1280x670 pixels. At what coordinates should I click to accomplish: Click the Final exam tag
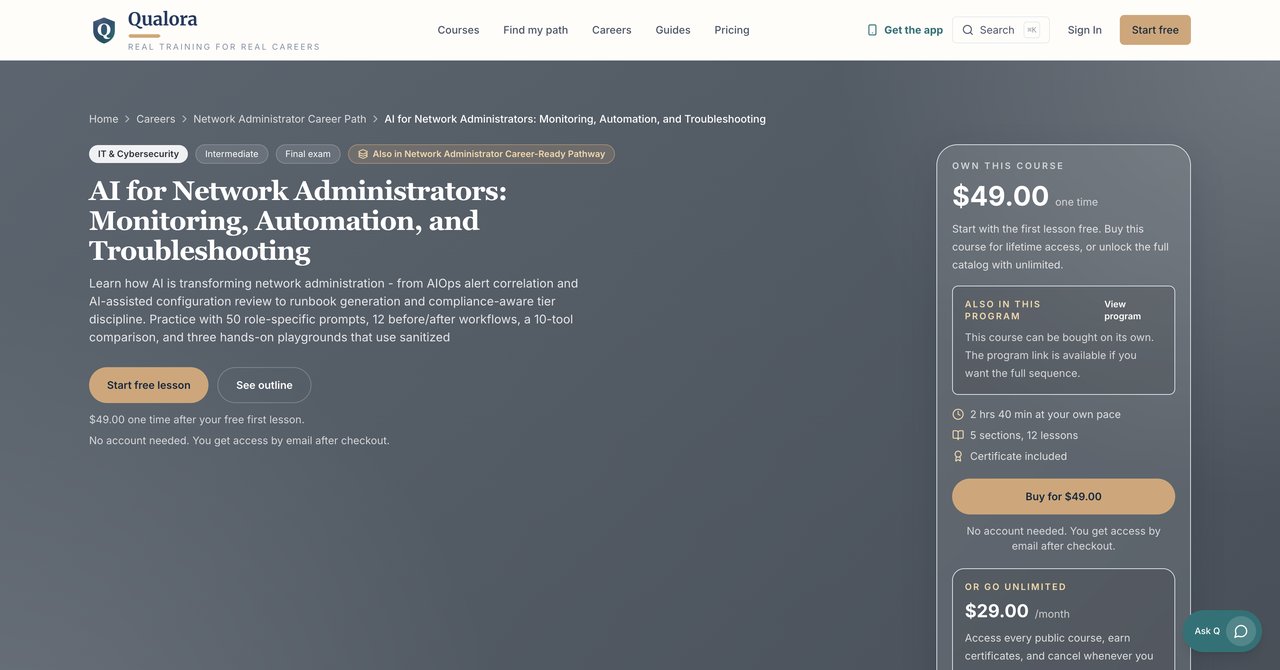click(308, 154)
